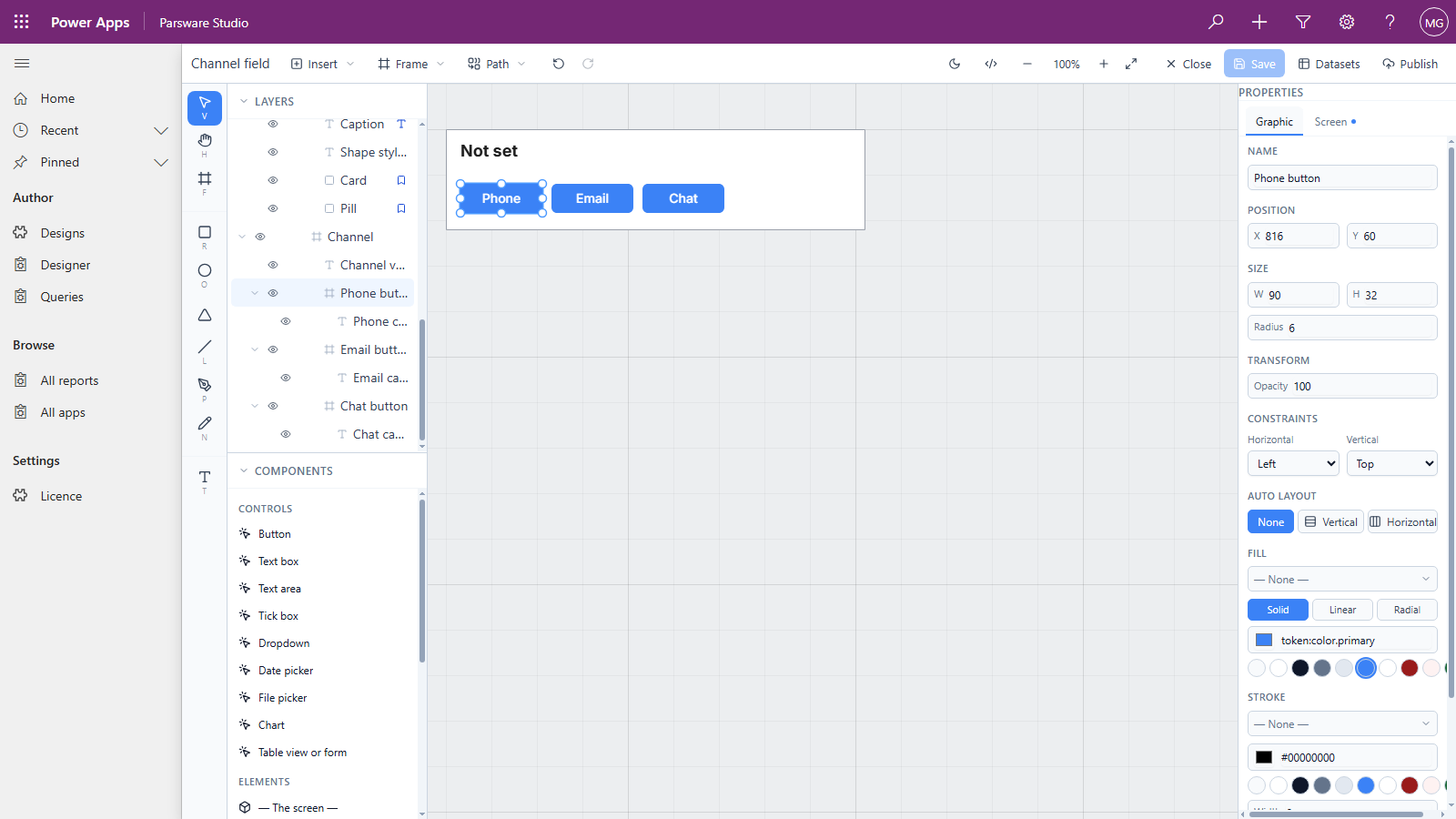Hide the Phone button layer

click(273, 293)
